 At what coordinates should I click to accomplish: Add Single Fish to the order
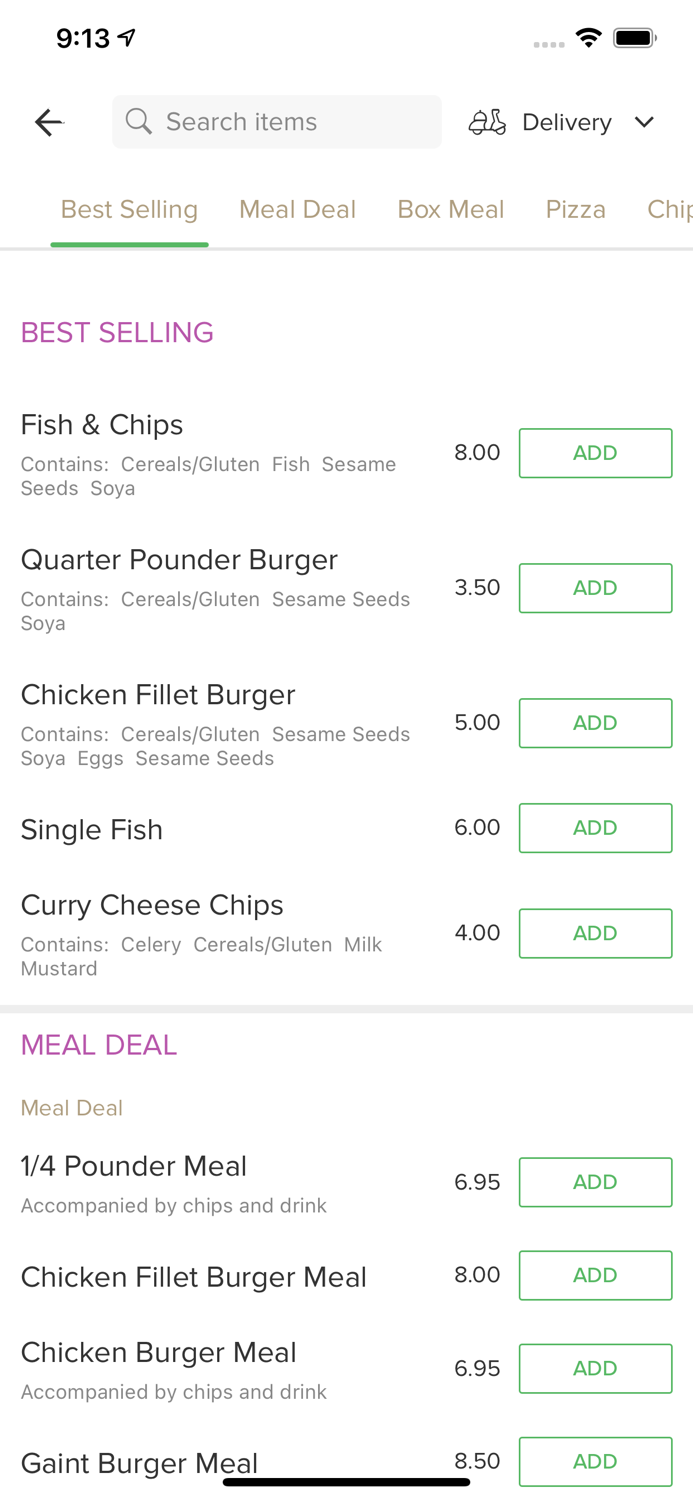point(595,827)
